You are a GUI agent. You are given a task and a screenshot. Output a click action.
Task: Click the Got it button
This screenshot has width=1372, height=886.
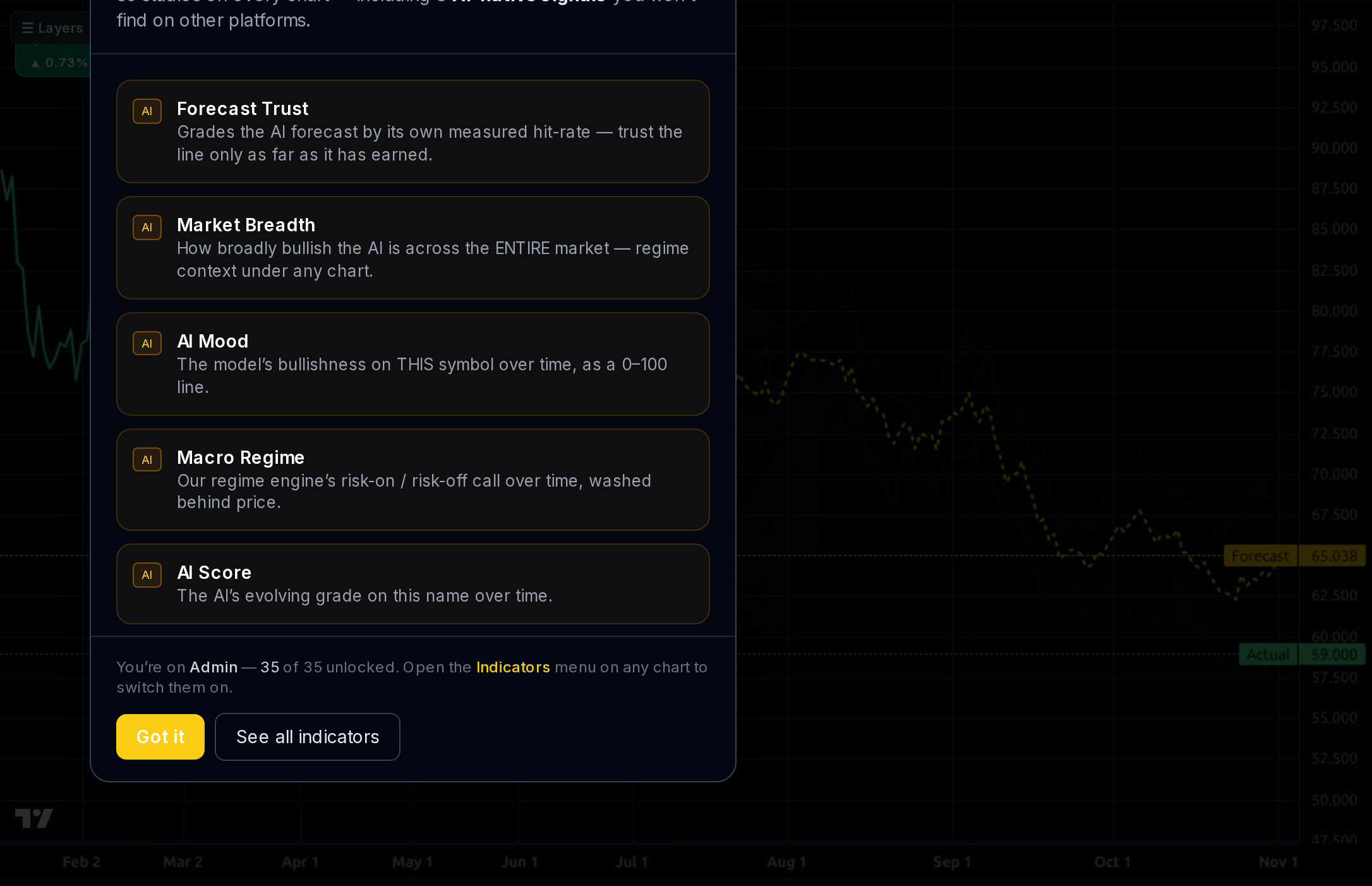click(x=160, y=737)
